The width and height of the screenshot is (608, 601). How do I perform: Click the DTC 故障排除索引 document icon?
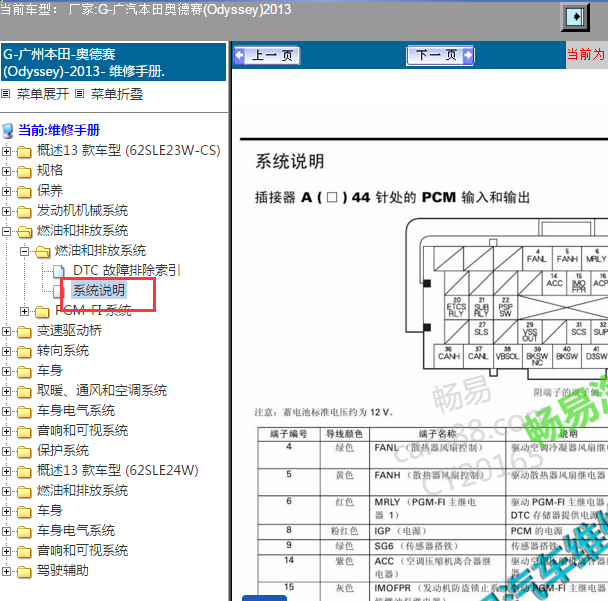coord(59,271)
